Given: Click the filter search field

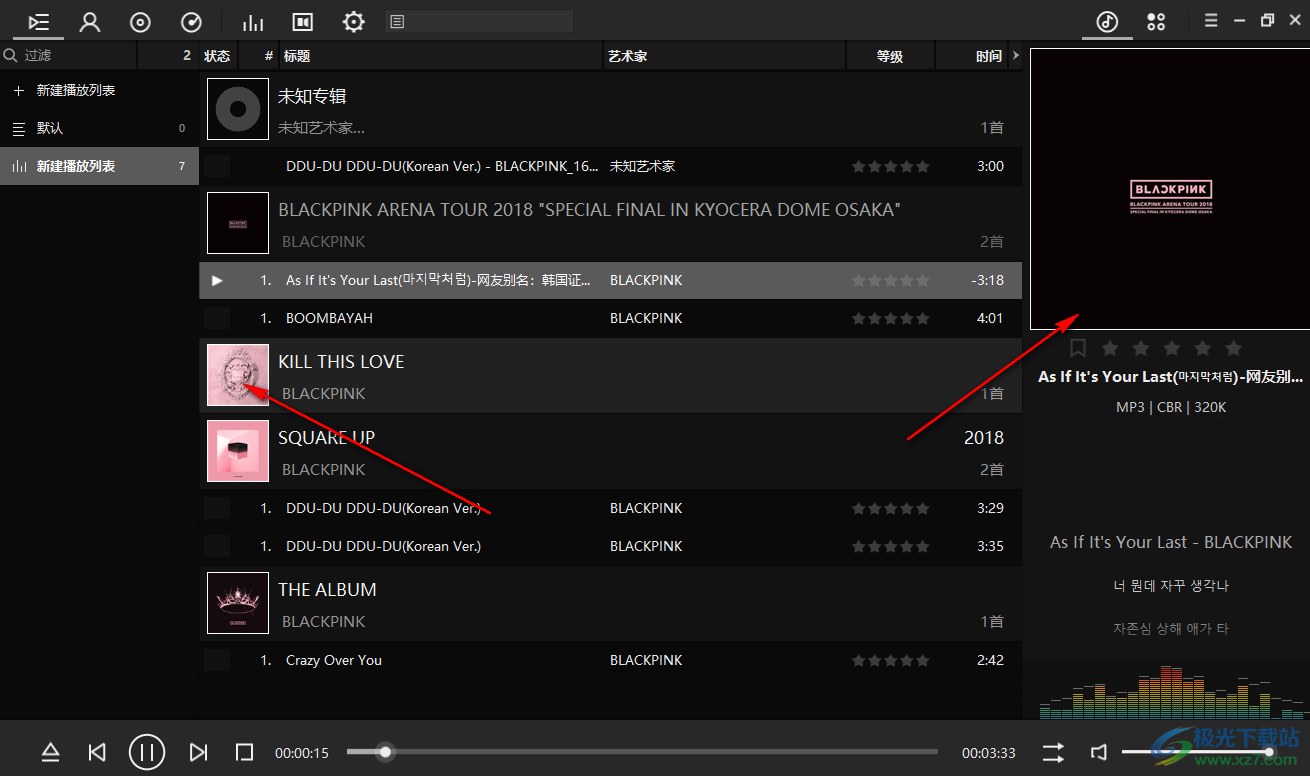Looking at the screenshot, I should pos(68,56).
